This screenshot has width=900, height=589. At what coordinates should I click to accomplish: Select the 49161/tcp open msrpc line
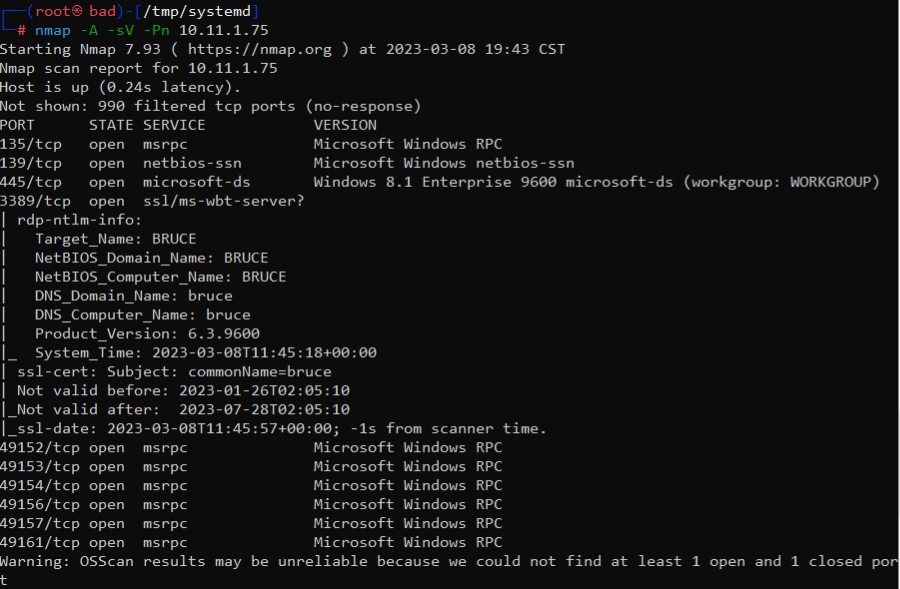pyautogui.click(x=251, y=542)
